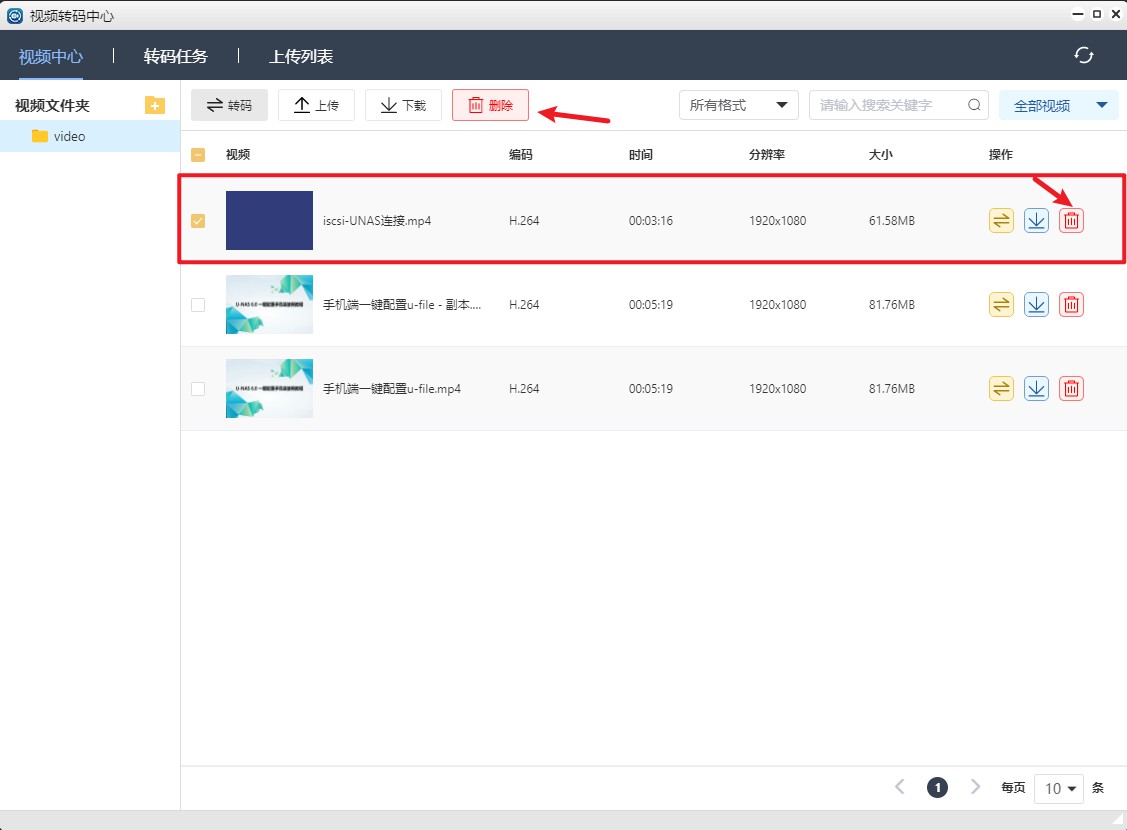Download iscsi-UNAS连接.mp4 using row icon
The image size is (1127, 830).
[x=1036, y=221]
